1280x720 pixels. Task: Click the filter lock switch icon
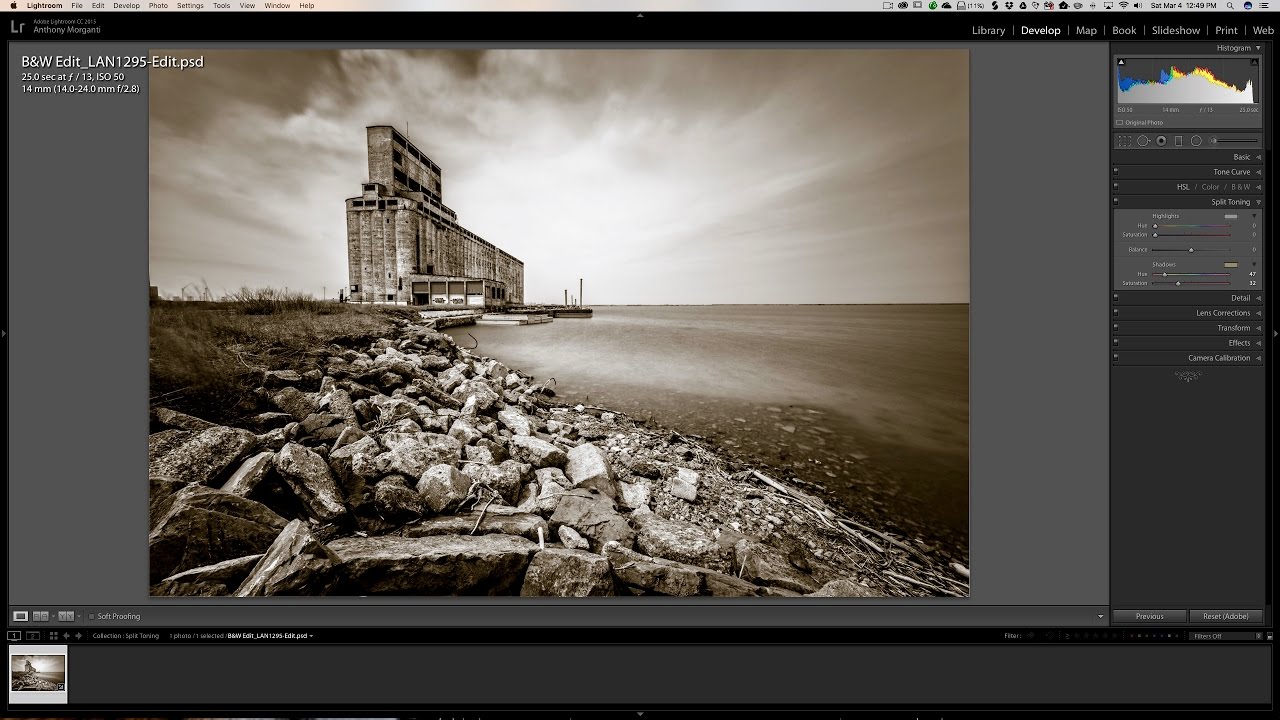coord(1268,636)
